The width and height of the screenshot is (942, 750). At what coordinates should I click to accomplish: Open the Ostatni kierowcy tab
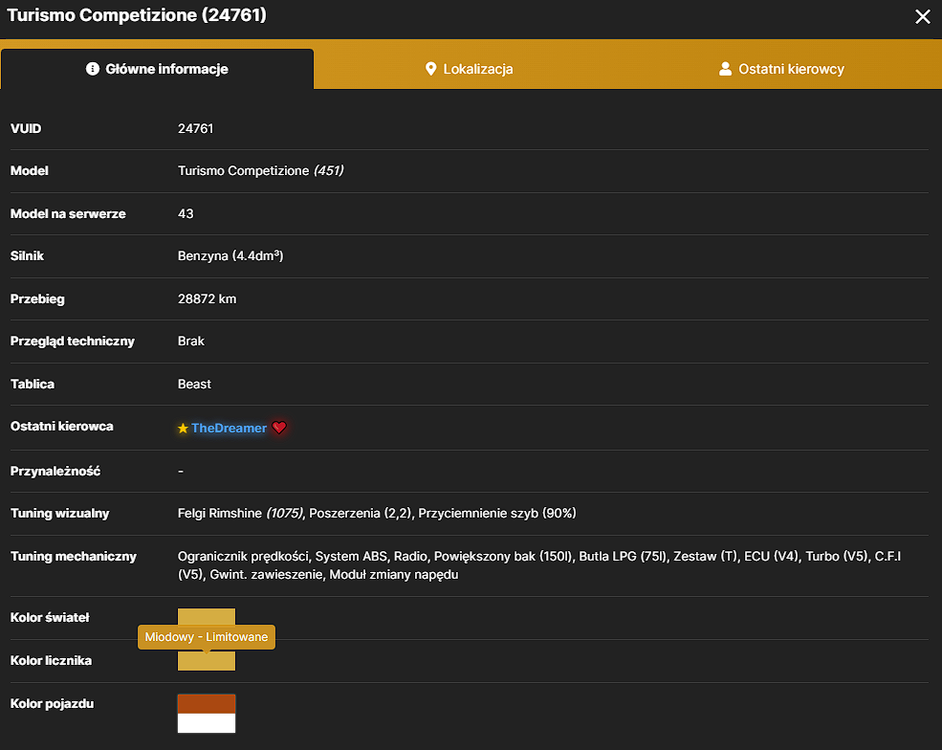click(x=782, y=69)
